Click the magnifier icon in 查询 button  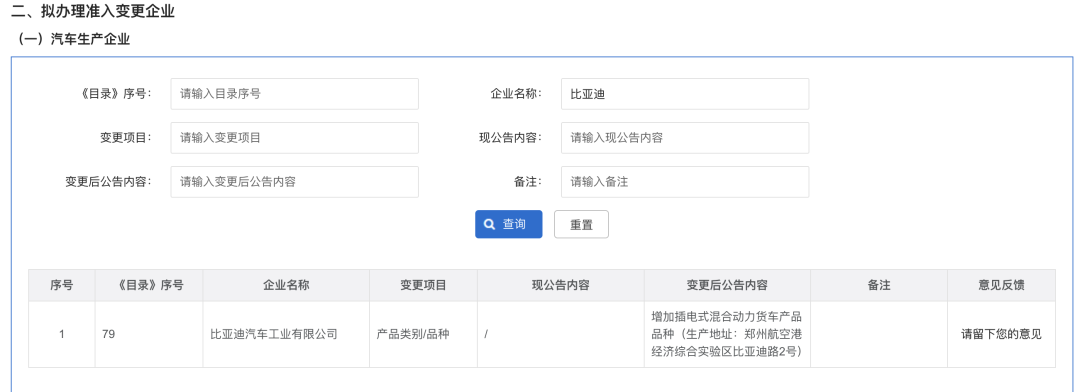(x=490, y=224)
